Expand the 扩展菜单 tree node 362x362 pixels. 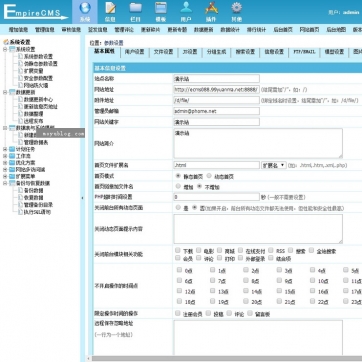(x=5, y=176)
